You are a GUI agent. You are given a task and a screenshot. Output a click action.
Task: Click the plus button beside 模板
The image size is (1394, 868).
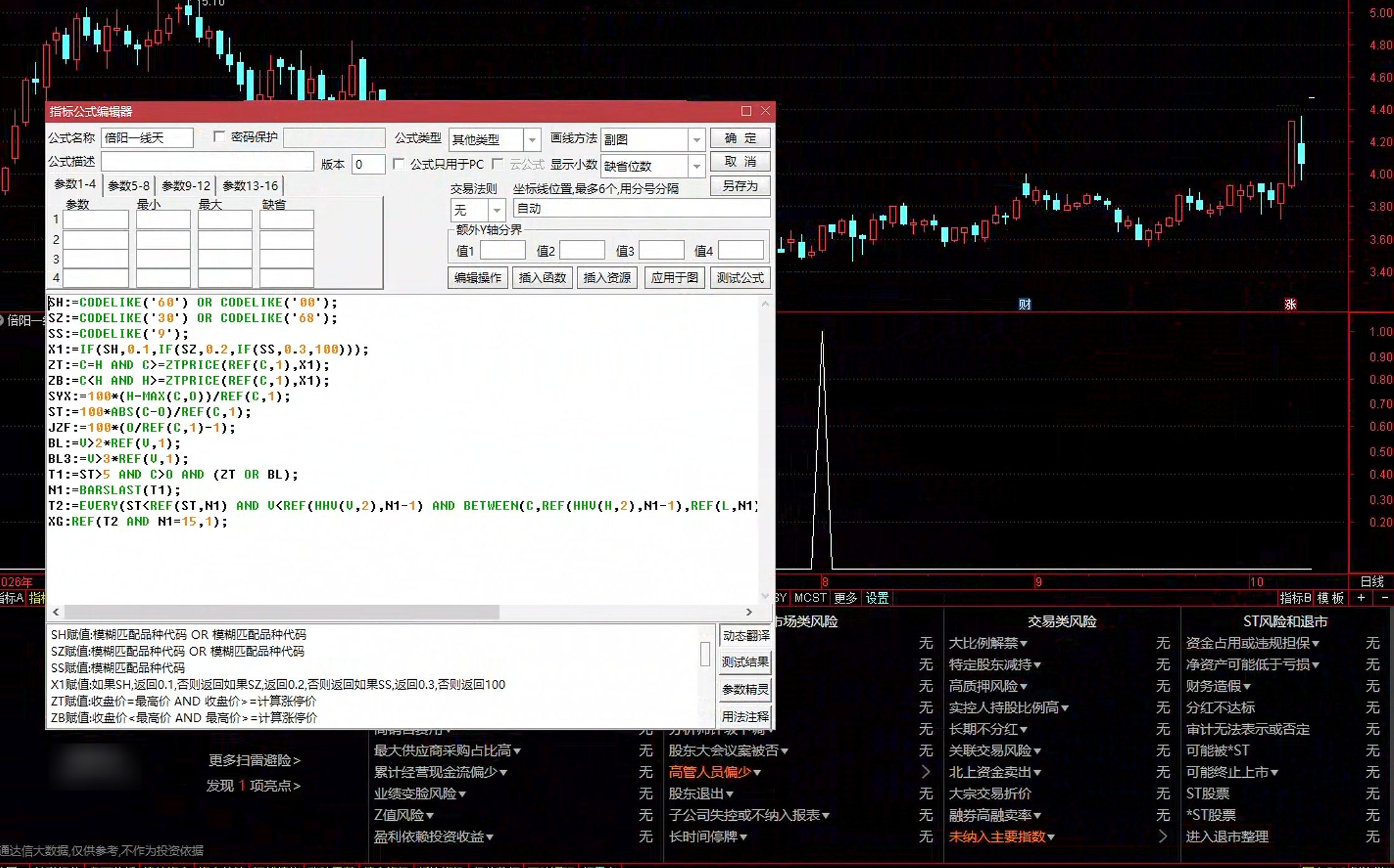click(x=1361, y=598)
